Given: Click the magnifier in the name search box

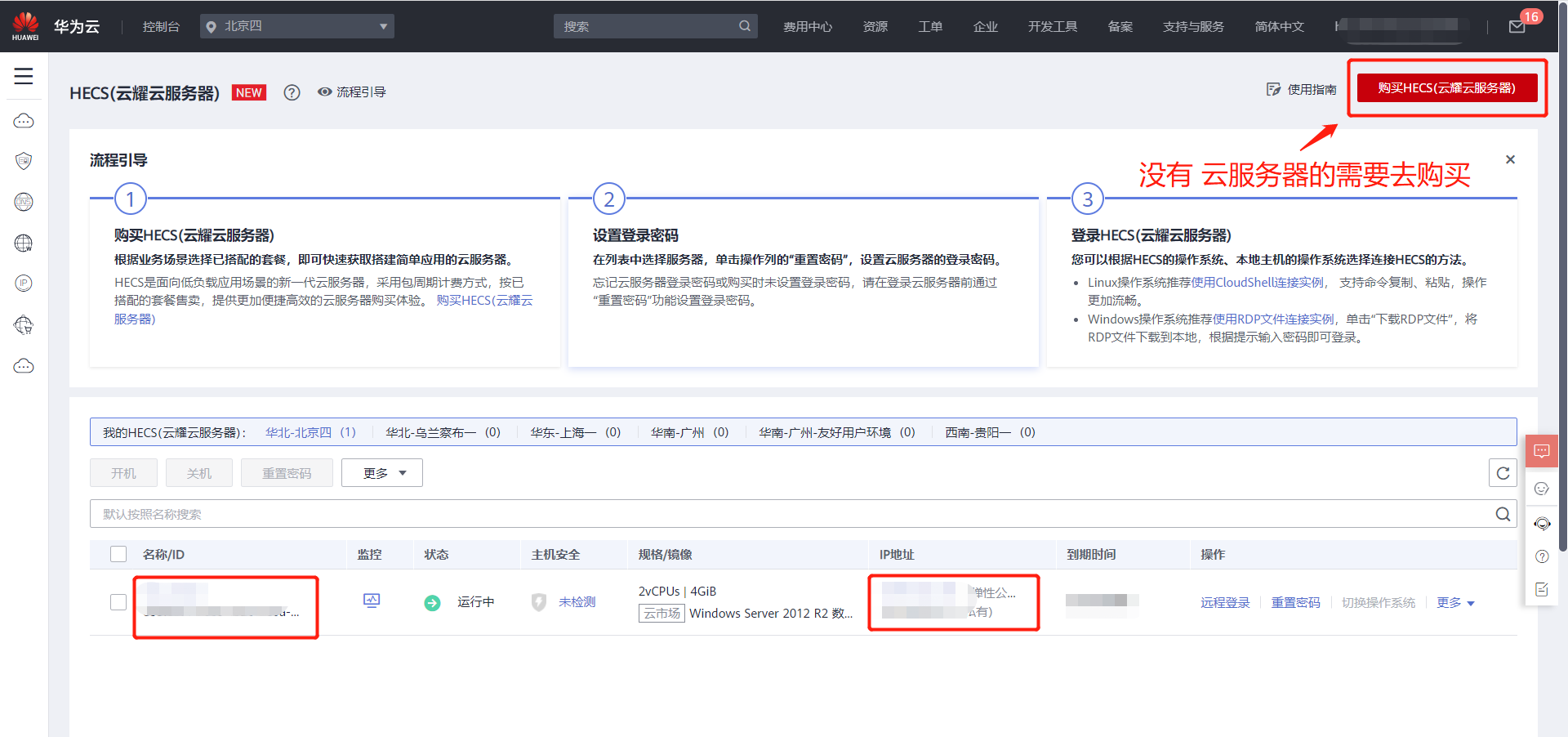Looking at the screenshot, I should pos(1503,514).
